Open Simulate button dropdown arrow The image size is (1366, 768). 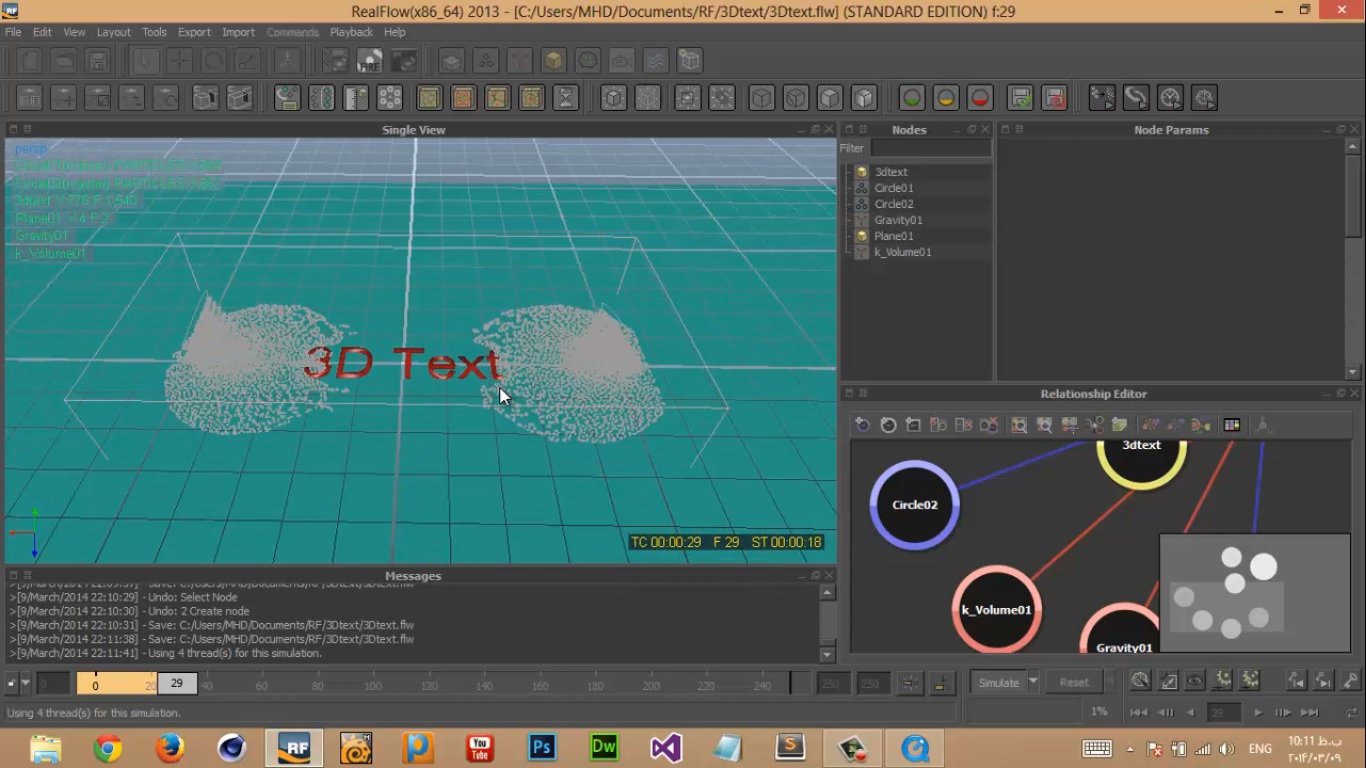[x=1033, y=682]
